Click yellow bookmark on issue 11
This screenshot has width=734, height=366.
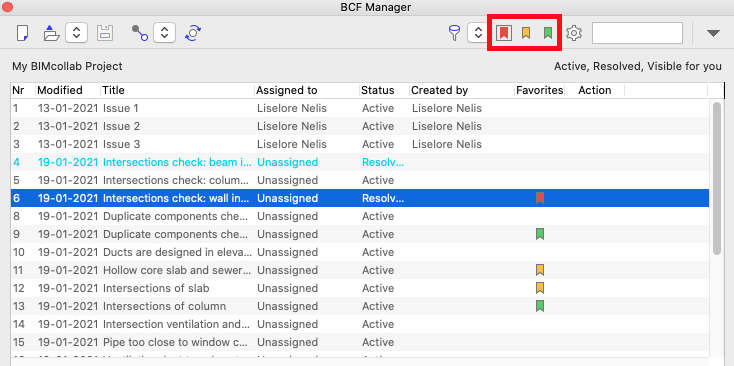pyautogui.click(x=540, y=270)
